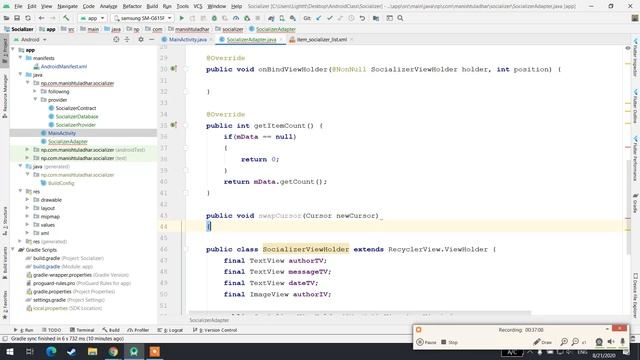640x360 pixels.
Task: Open the app run configuration dropdown
Action: click(92, 18)
